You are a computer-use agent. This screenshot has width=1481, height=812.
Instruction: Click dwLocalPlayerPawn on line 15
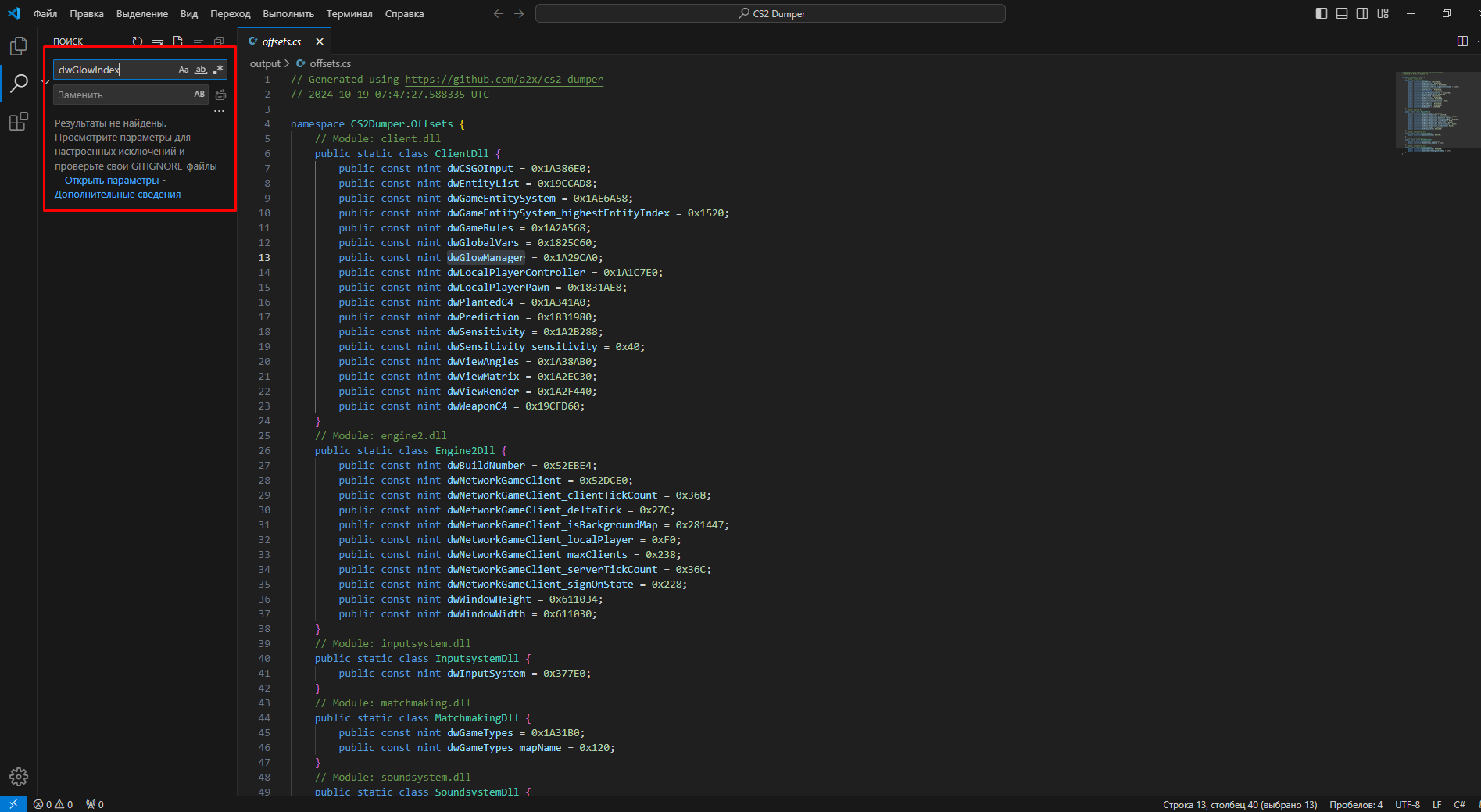pyautogui.click(x=498, y=288)
